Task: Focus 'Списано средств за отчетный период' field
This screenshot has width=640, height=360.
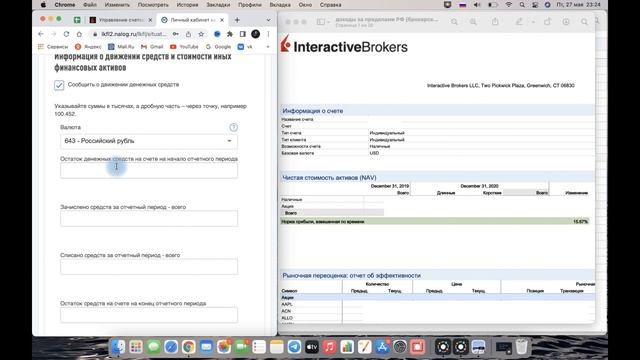Action: tap(149, 267)
